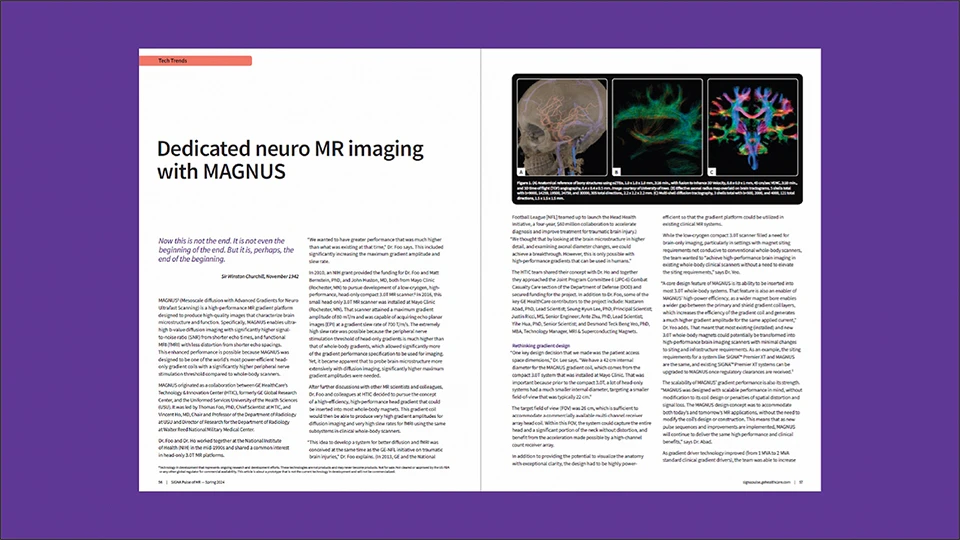Image resolution: width=960 pixels, height=540 pixels.
Task: Click the footnote text at left page bottom
Action: pyautogui.click(x=300, y=471)
